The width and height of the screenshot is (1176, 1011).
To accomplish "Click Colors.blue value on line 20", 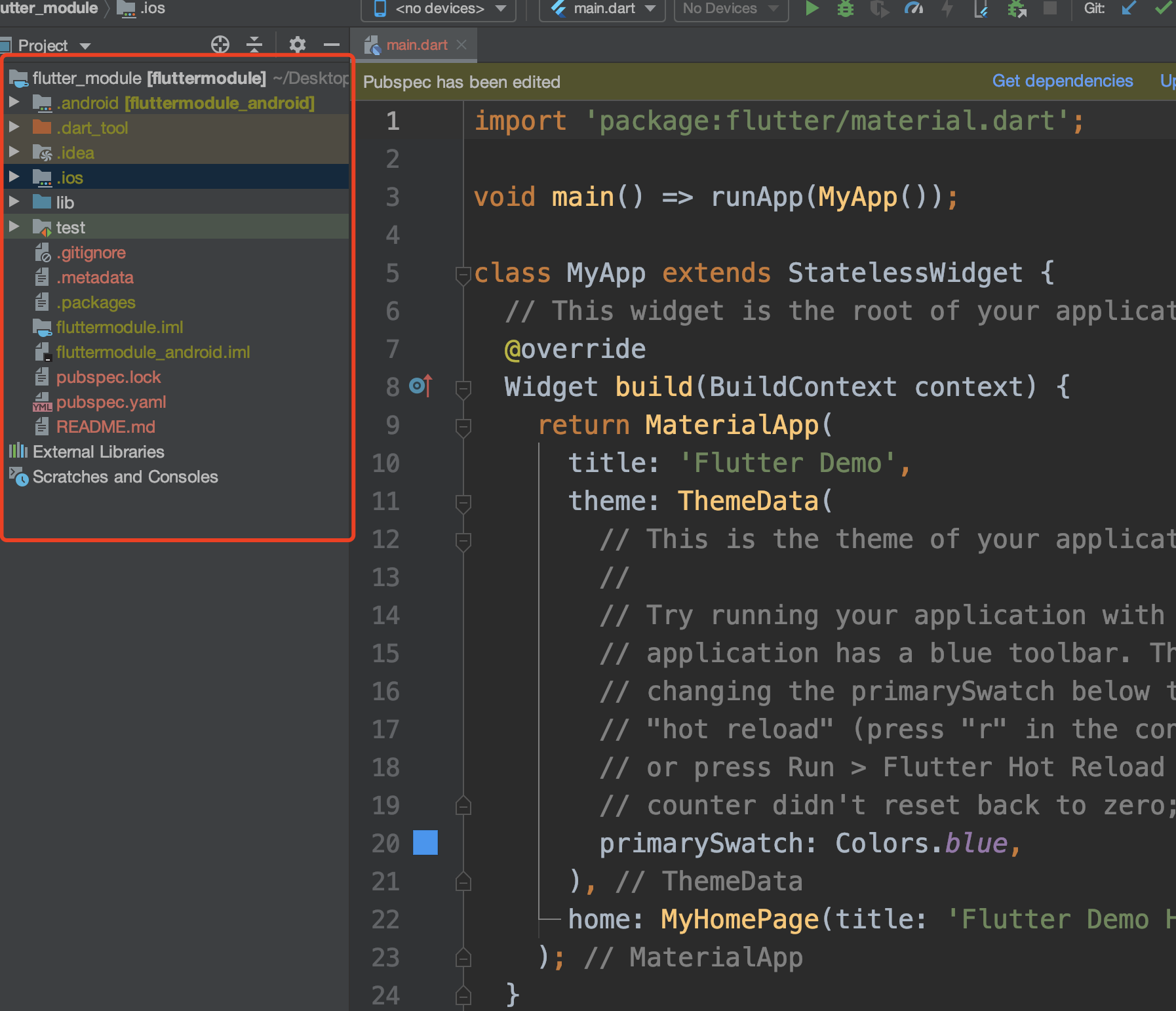I will (x=921, y=844).
